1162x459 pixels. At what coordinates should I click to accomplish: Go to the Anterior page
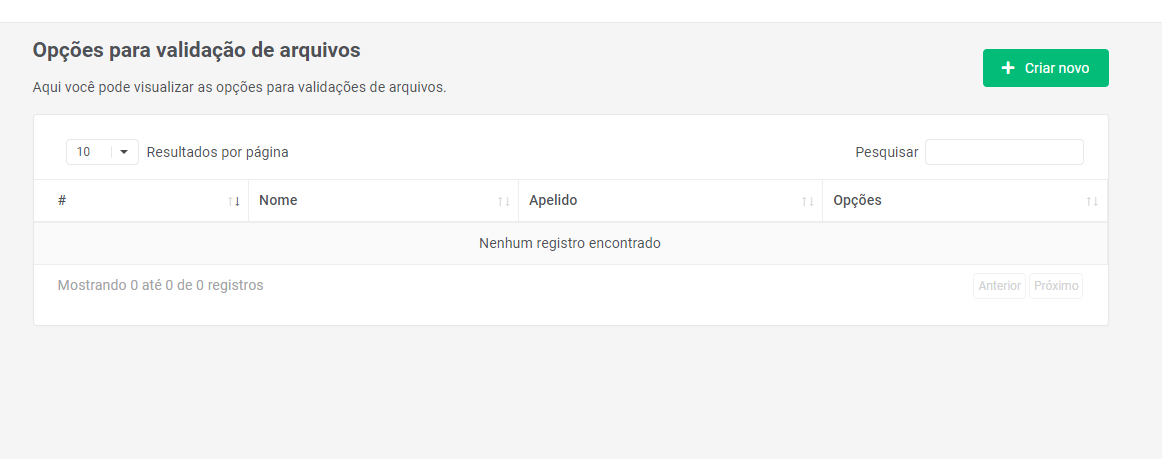click(x=999, y=286)
